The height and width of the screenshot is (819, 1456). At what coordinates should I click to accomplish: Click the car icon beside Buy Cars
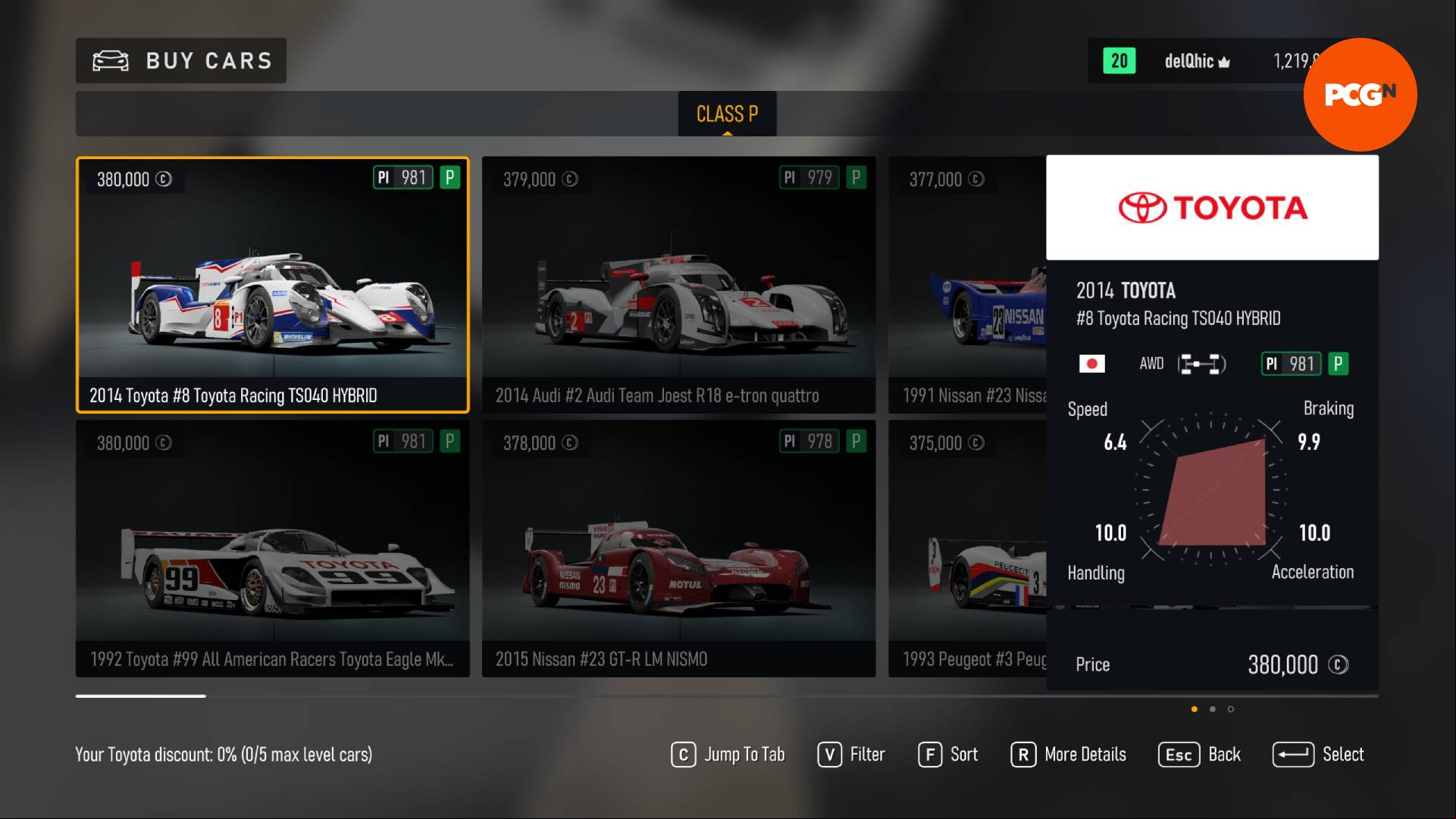[x=111, y=61]
